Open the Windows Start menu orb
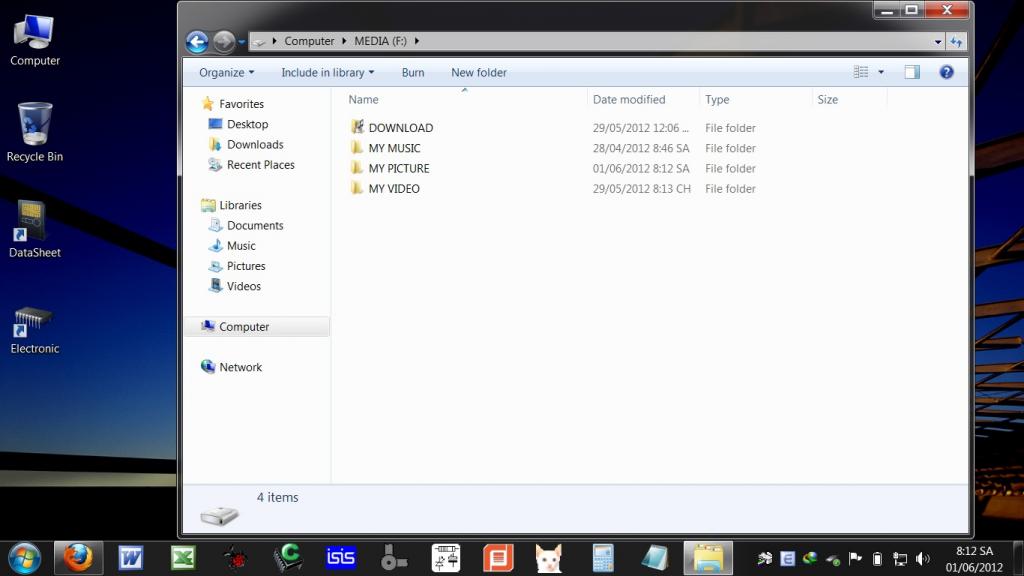 coord(25,559)
